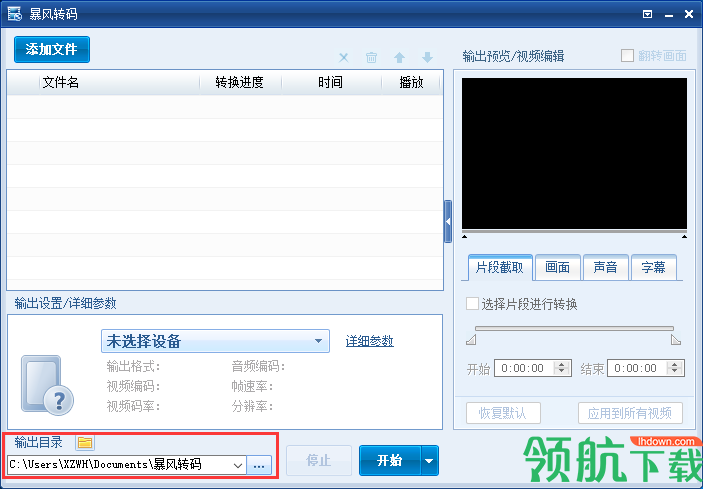This screenshot has height=489, width=703.
Task: Open the dropdown arrow beside 开始 button
Action: click(429, 460)
